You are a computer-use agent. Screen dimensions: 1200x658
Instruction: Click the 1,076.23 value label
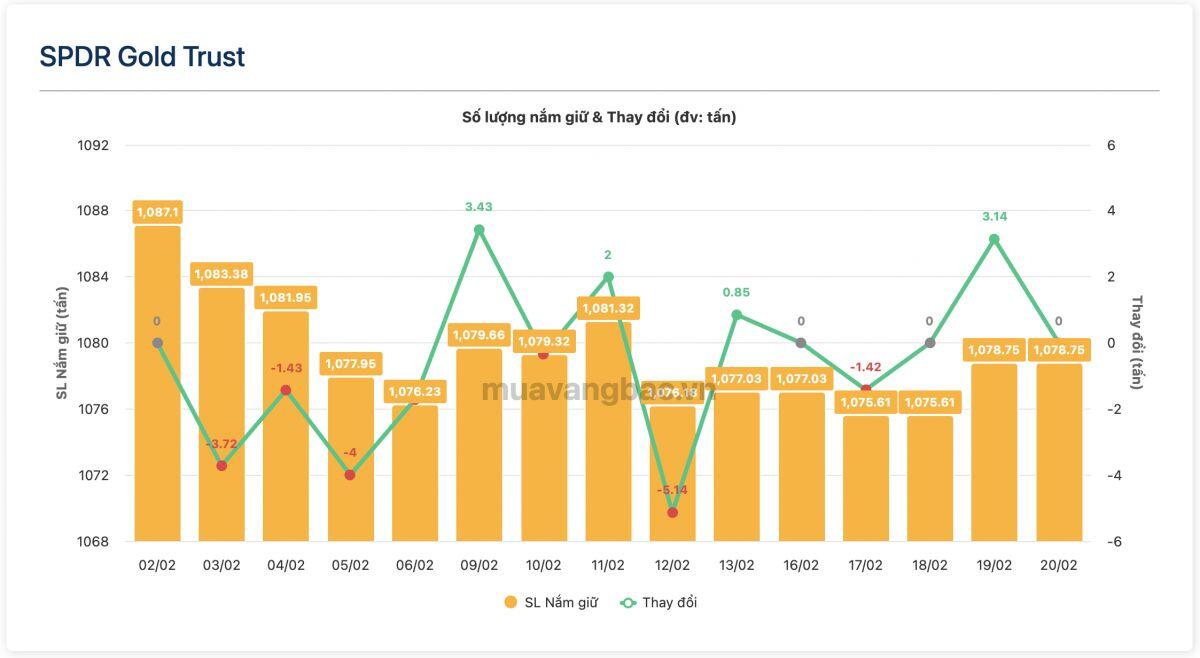pos(415,392)
